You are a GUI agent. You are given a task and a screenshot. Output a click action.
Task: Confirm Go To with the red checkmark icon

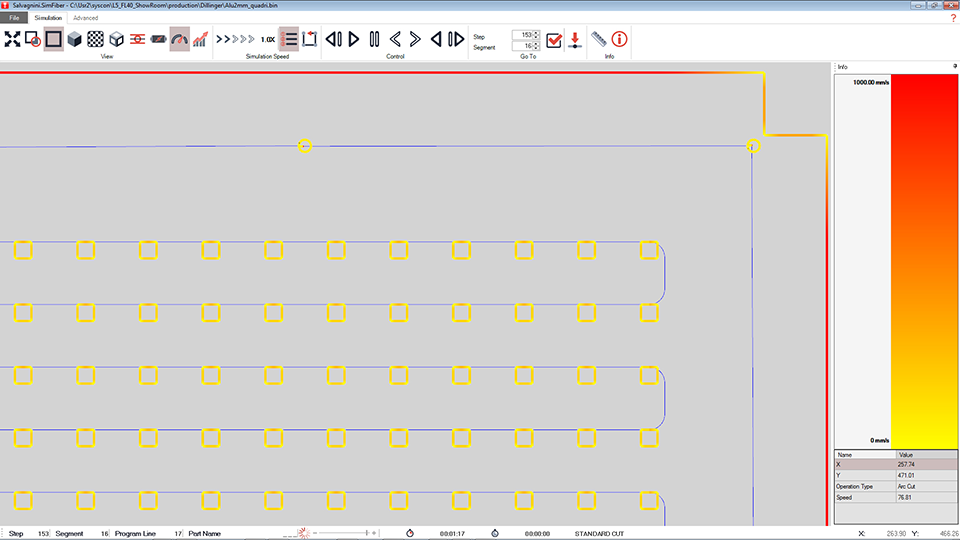tap(554, 40)
